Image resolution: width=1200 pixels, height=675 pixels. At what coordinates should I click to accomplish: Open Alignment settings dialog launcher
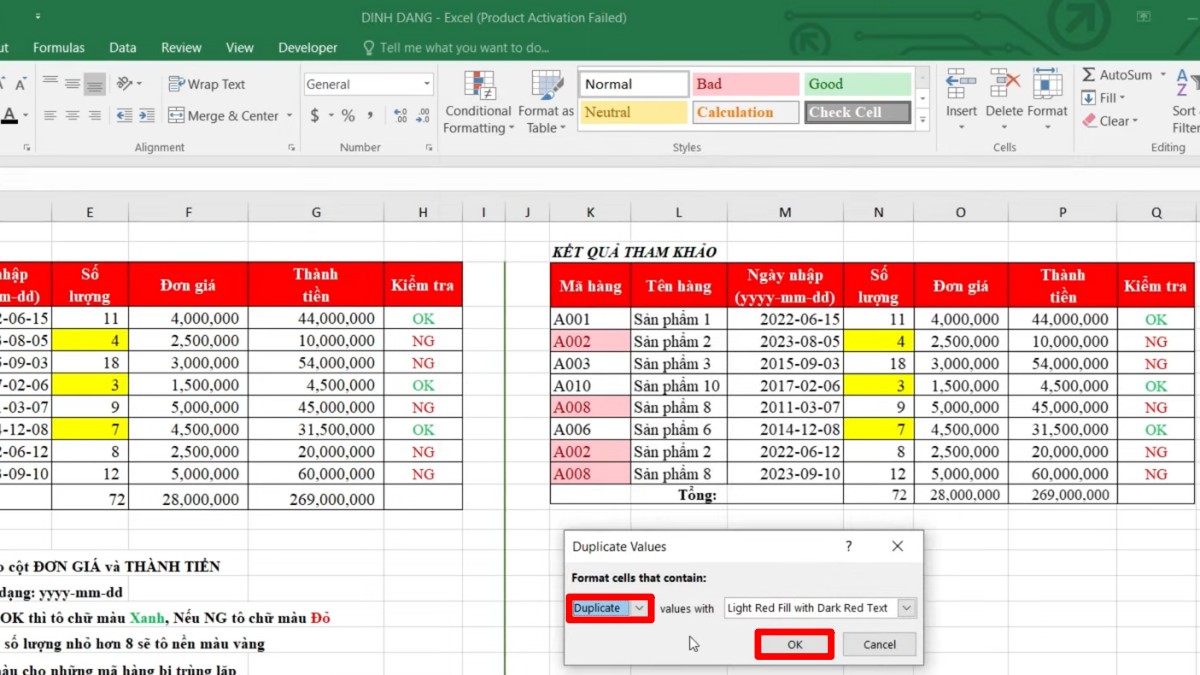point(292,148)
